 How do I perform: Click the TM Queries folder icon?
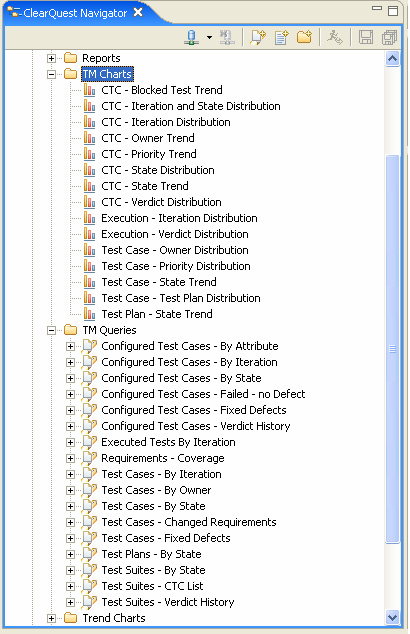tap(70, 330)
